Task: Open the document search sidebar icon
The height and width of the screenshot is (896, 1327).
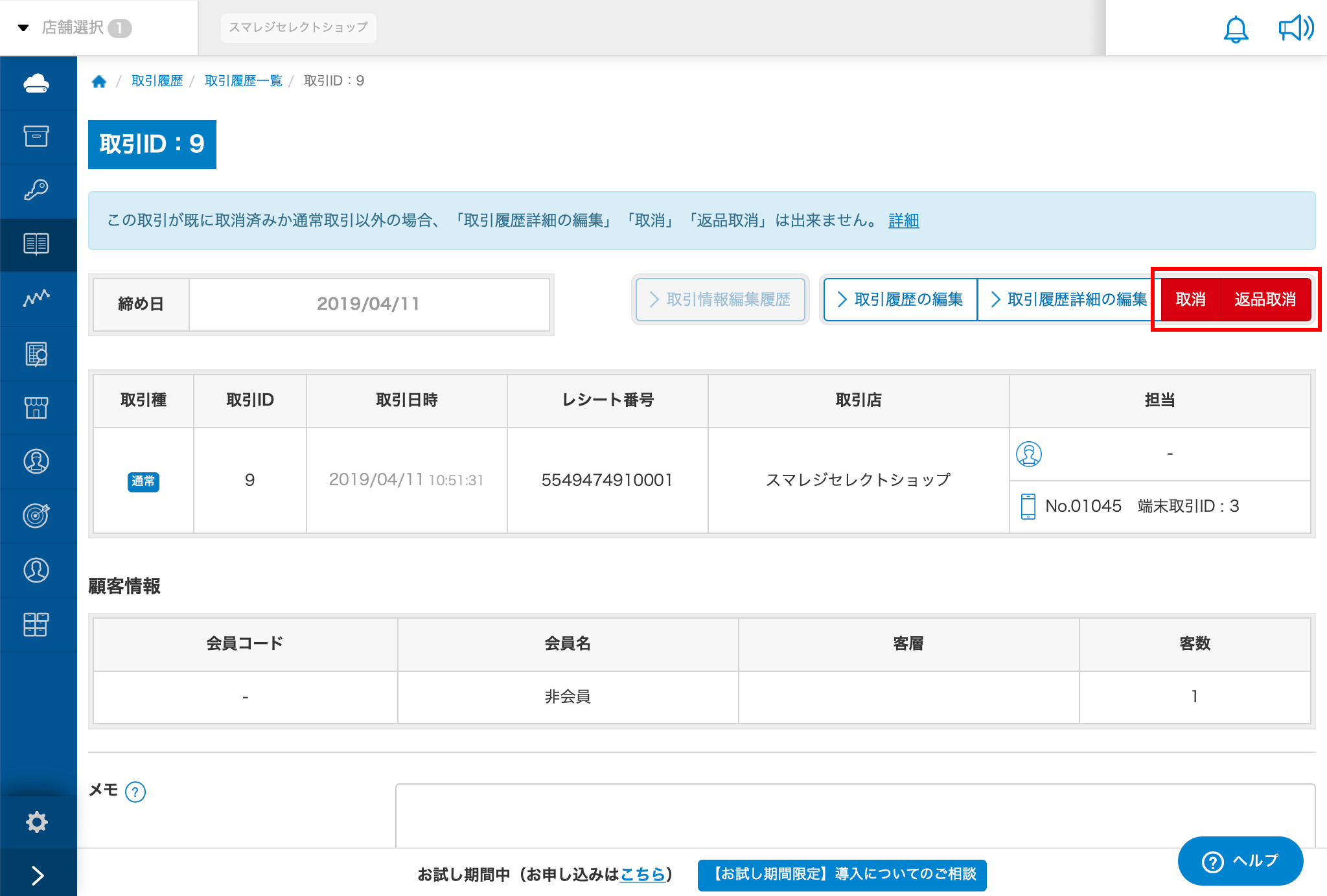Action: pos(36,354)
